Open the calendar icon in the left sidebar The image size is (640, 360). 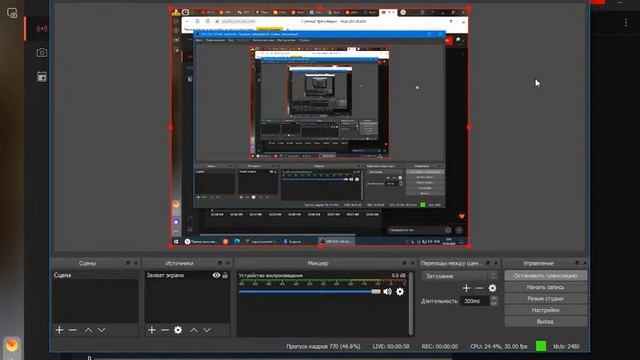coord(42,77)
